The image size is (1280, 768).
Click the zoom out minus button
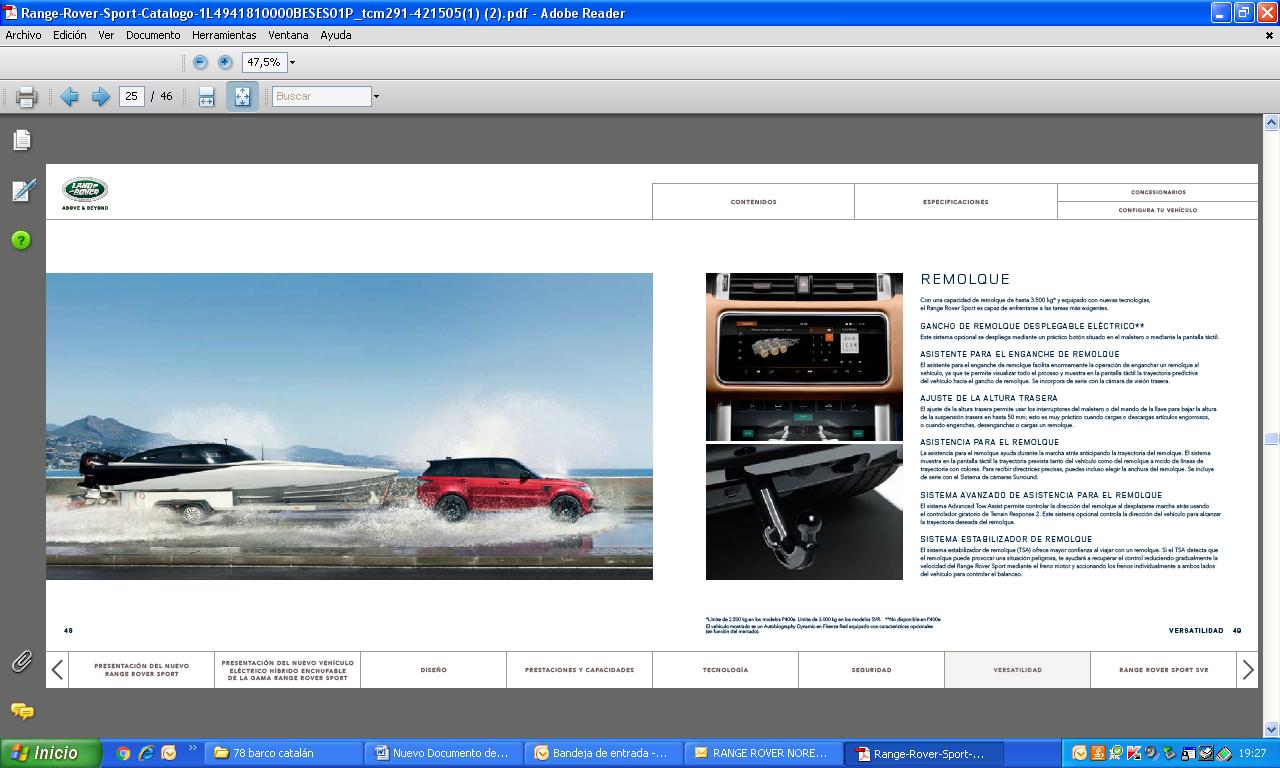pos(200,62)
